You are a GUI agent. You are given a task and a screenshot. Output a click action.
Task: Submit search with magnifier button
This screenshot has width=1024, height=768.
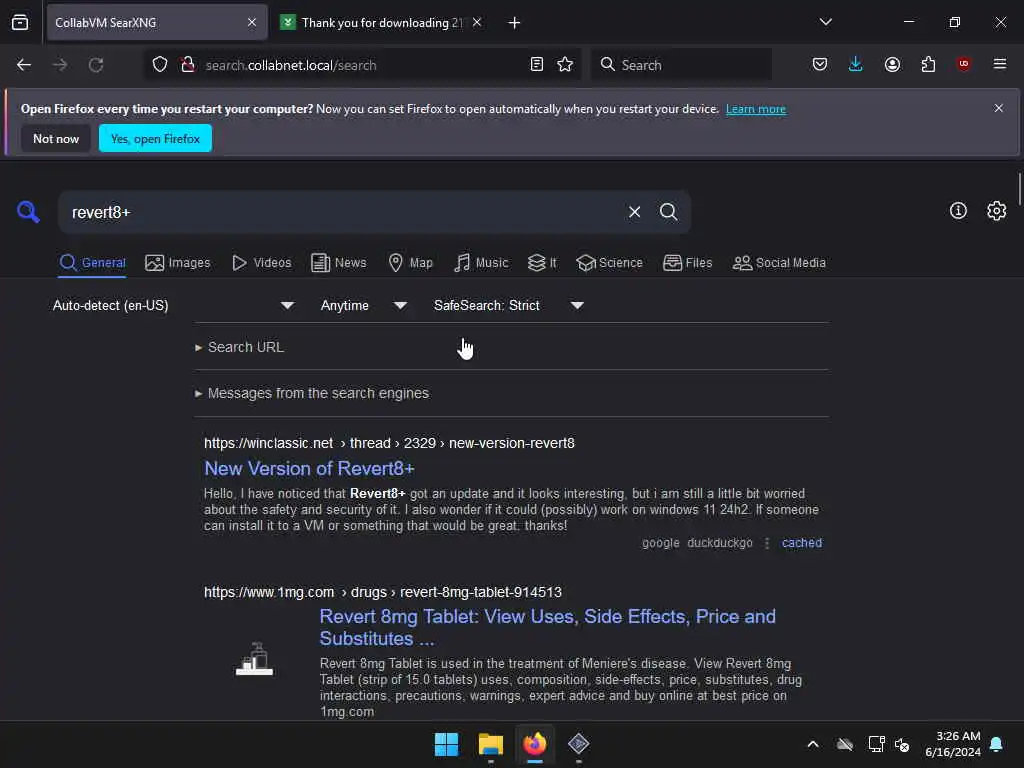(668, 212)
